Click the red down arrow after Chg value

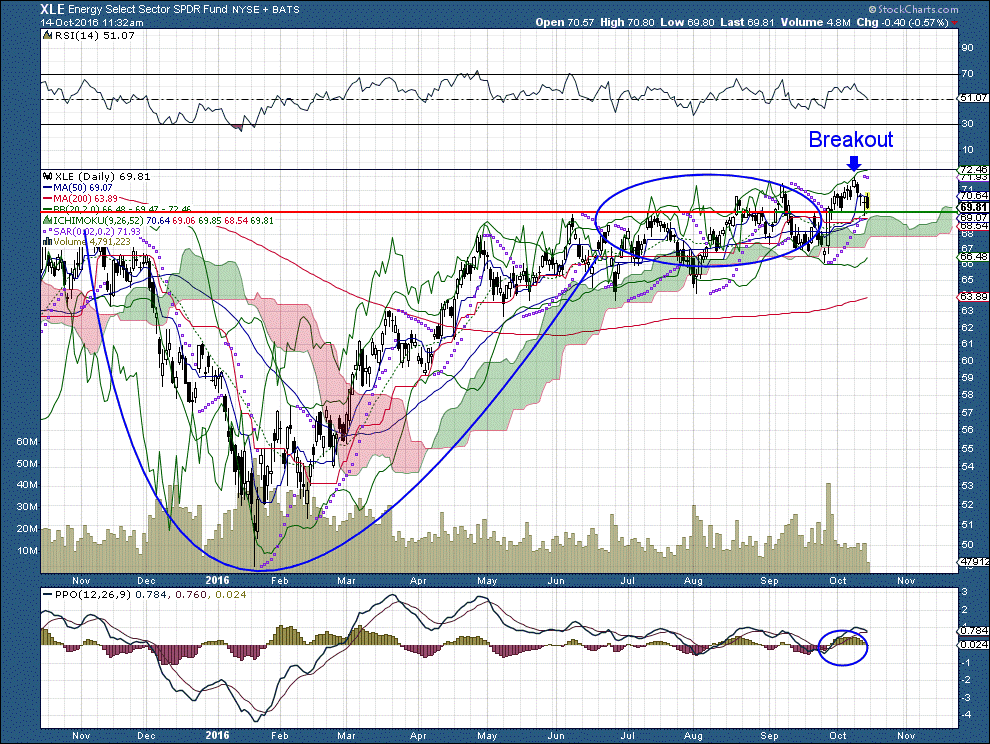tap(954, 23)
